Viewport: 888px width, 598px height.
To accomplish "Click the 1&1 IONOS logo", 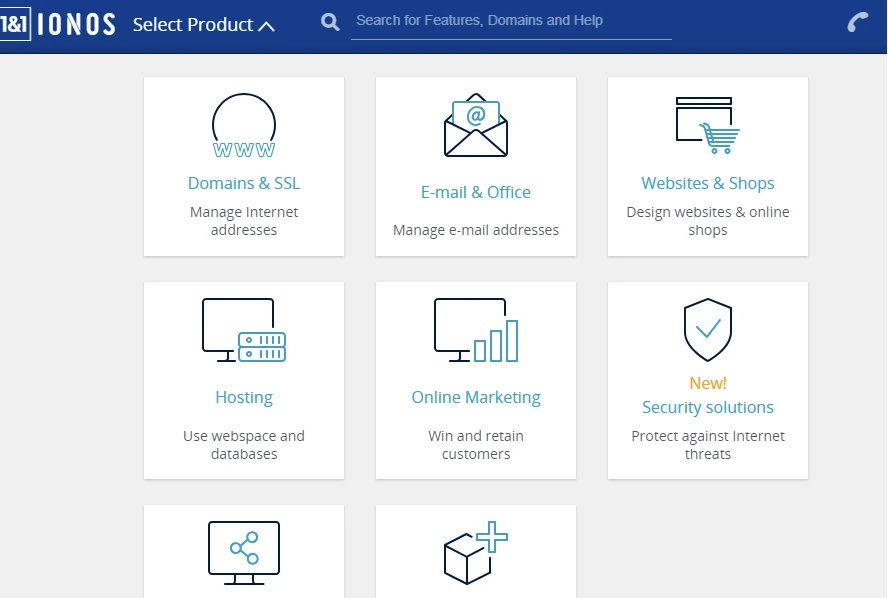I will (58, 24).
